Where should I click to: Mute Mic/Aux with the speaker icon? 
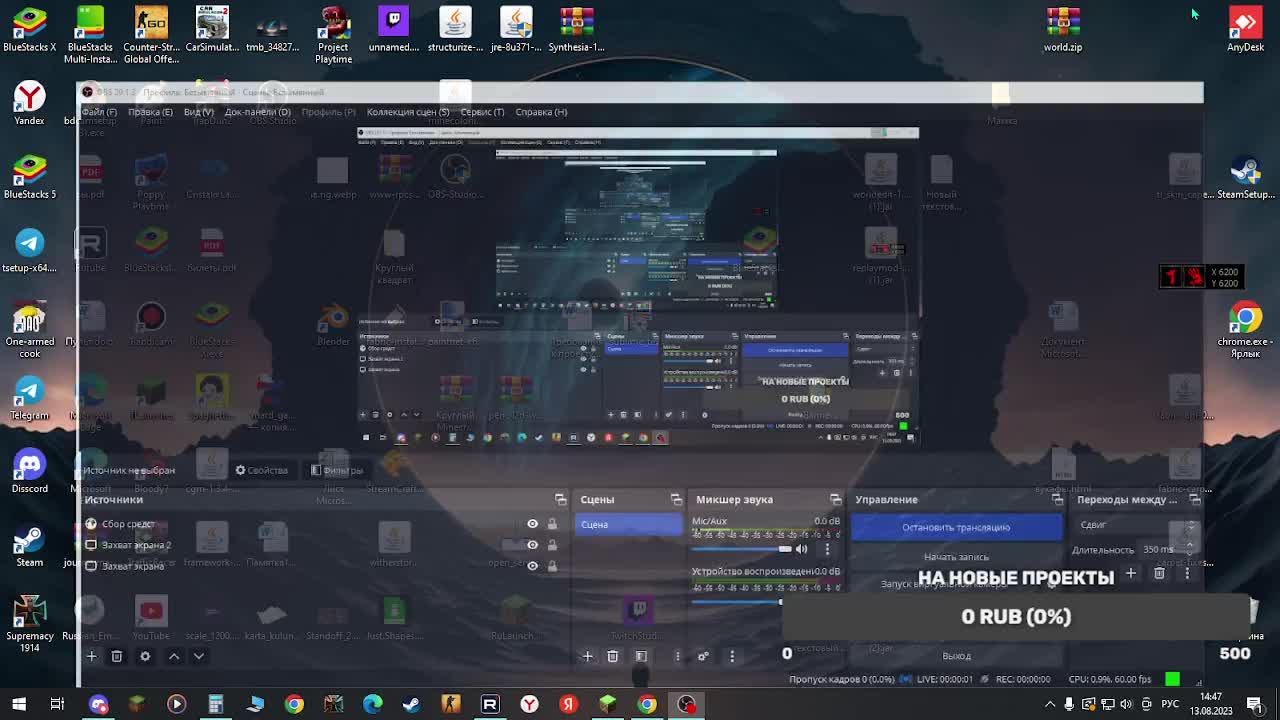coord(801,548)
